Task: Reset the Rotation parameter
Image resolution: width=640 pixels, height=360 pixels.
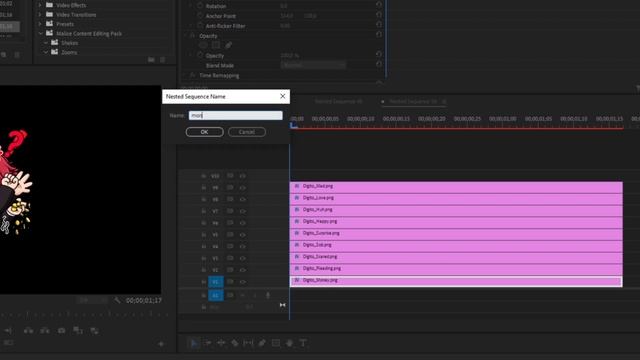Action: click(x=379, y=5)
